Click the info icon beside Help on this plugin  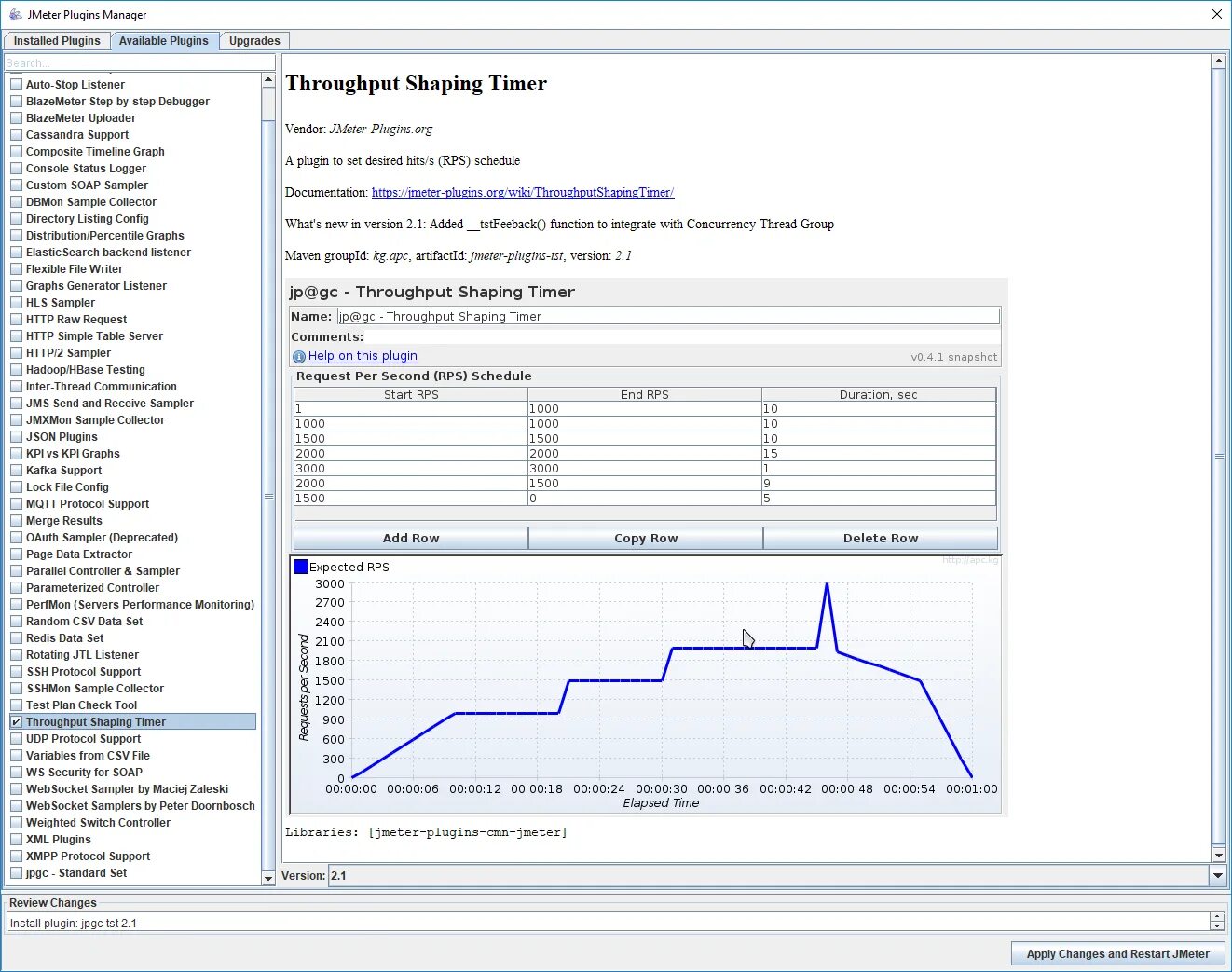[x=299, y=357]
